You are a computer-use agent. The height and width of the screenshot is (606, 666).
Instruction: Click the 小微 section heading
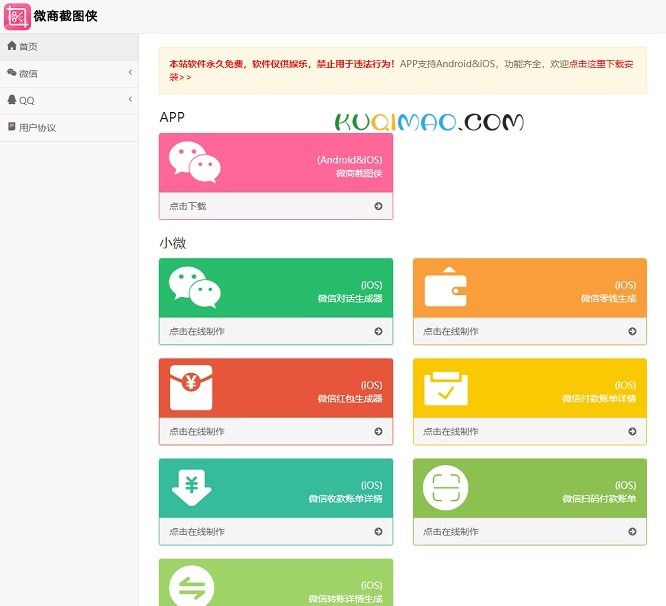(173, 243)
